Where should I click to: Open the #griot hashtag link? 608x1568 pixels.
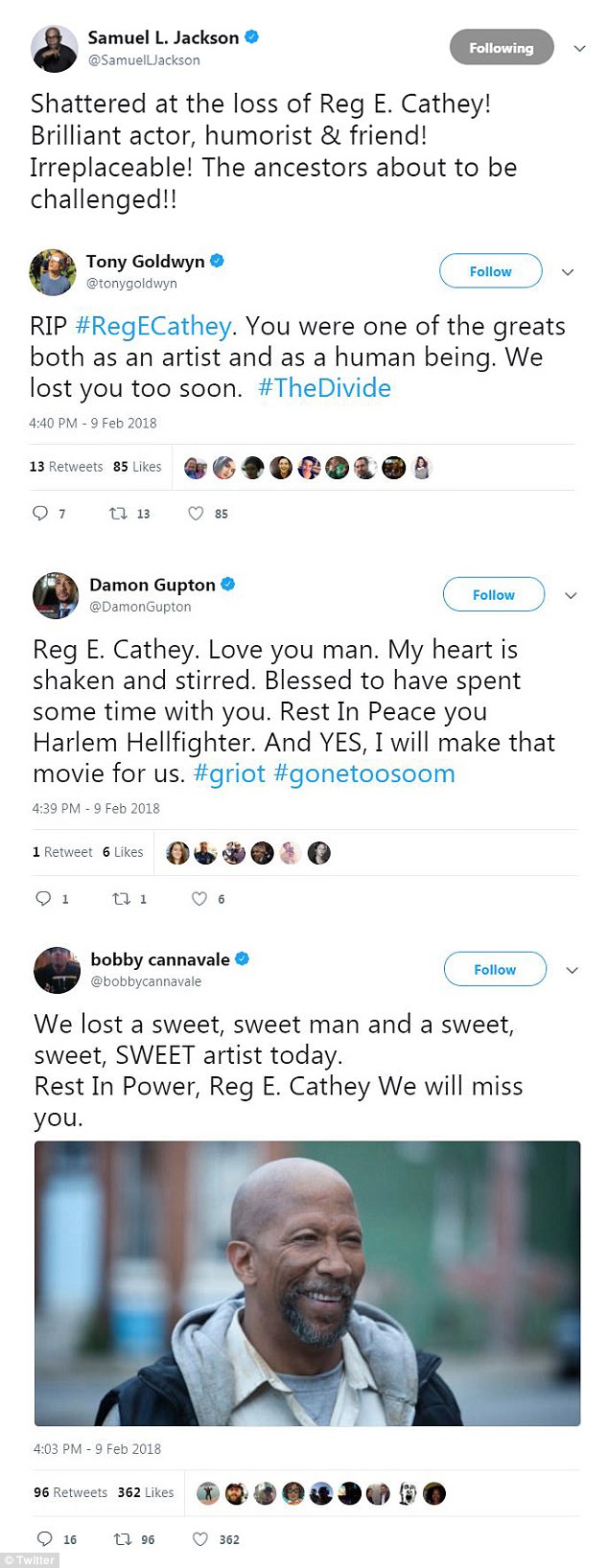pyautogui.click(x=229, y=773)
